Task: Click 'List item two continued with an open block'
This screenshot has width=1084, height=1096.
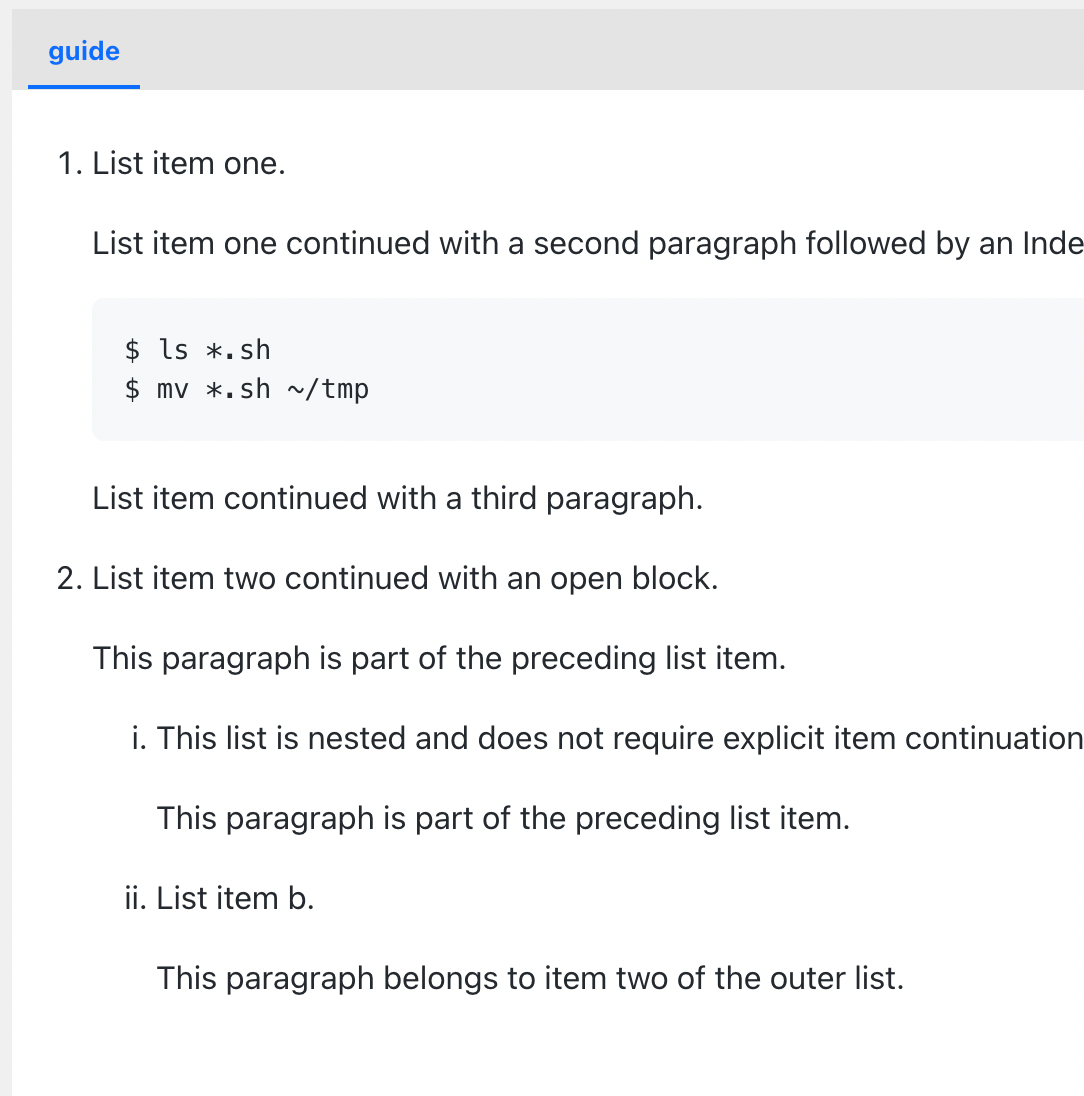Action: tap(405, 579)
